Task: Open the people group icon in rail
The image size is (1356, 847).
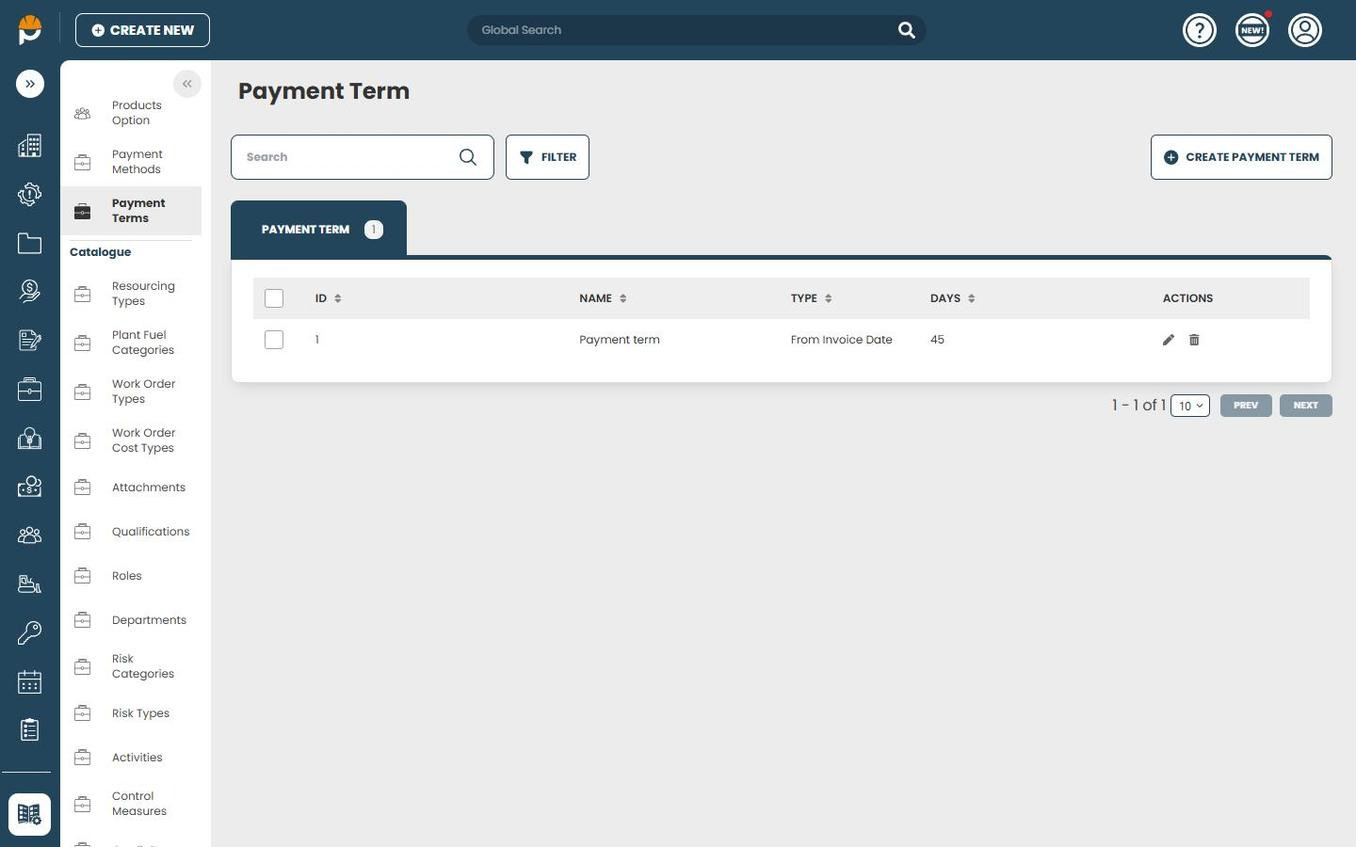Action: point(30,535)
